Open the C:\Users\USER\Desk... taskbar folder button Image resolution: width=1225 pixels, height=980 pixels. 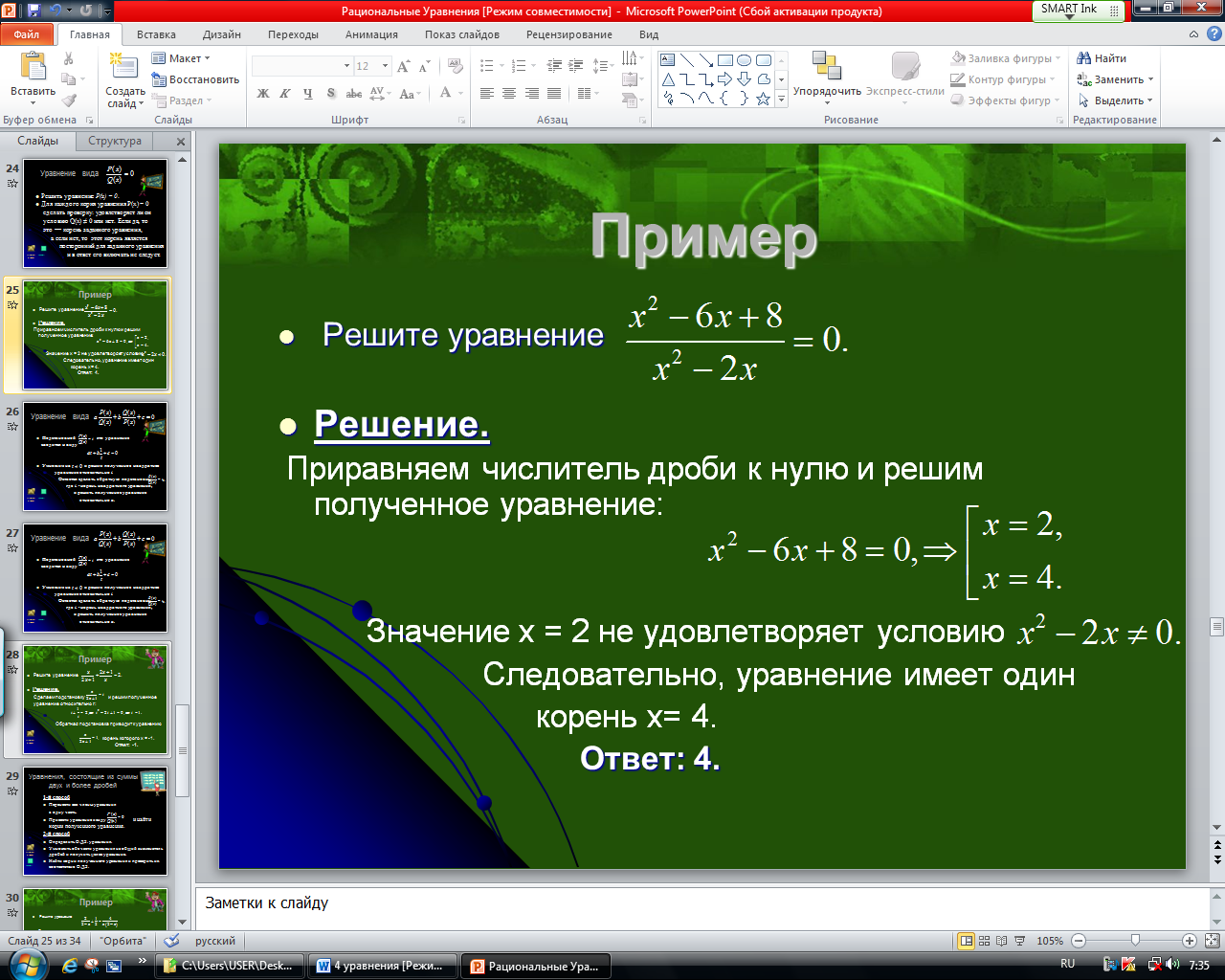[x=230, y=966]
